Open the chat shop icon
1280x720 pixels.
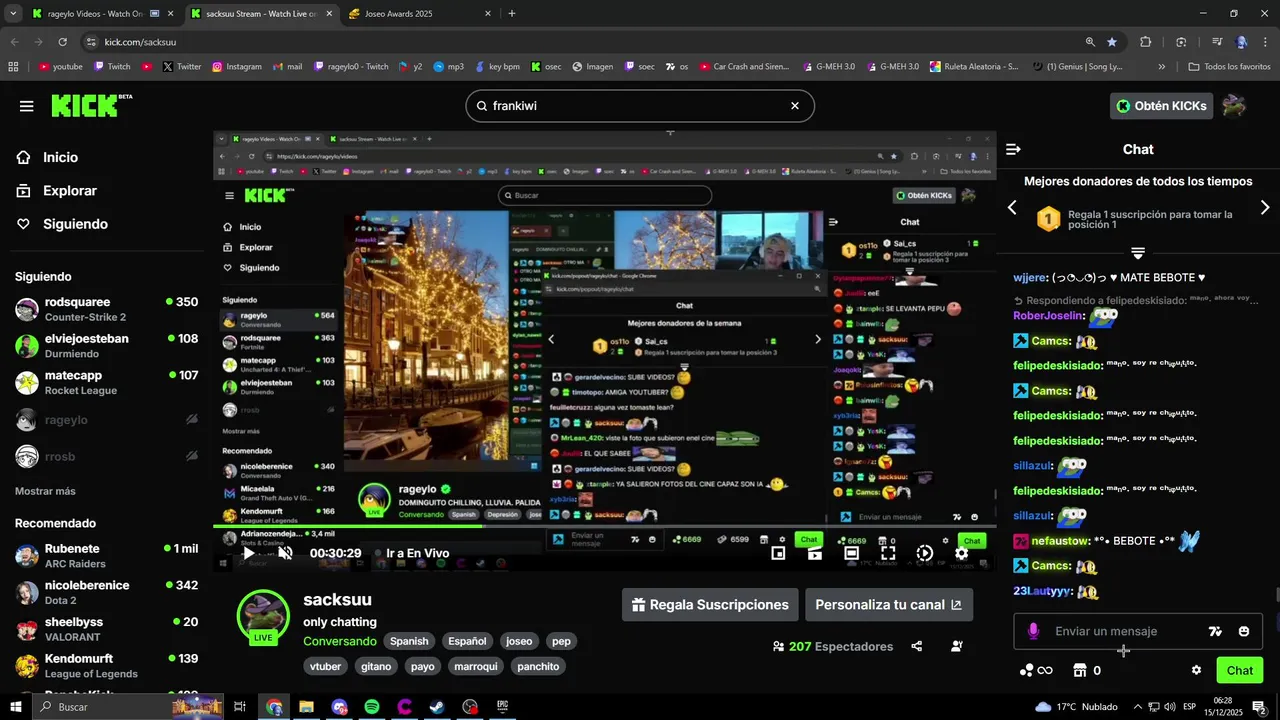pyautogui.click(x=1080, y=670)
